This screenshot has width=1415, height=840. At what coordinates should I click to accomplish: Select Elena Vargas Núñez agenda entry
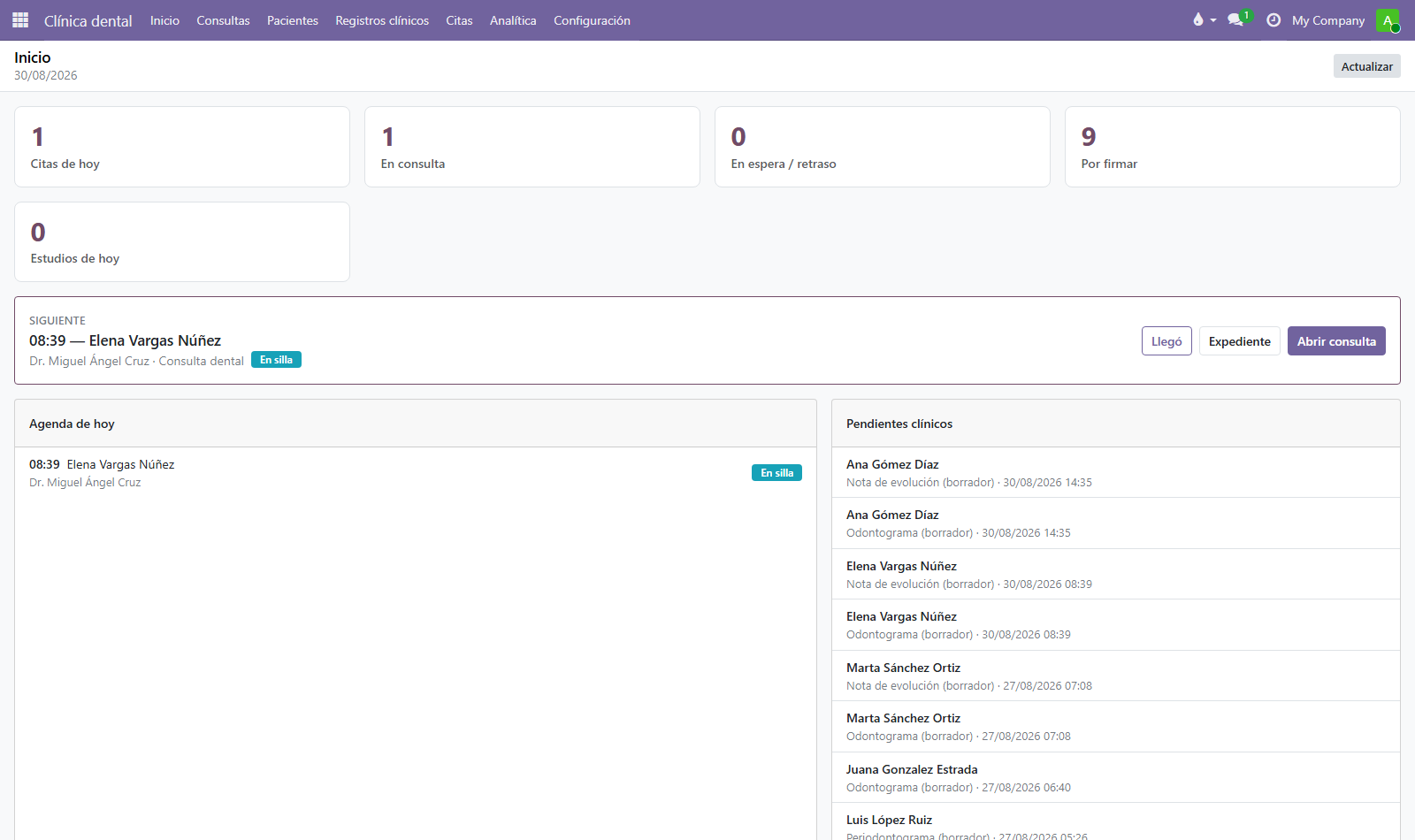coord(416,473)
